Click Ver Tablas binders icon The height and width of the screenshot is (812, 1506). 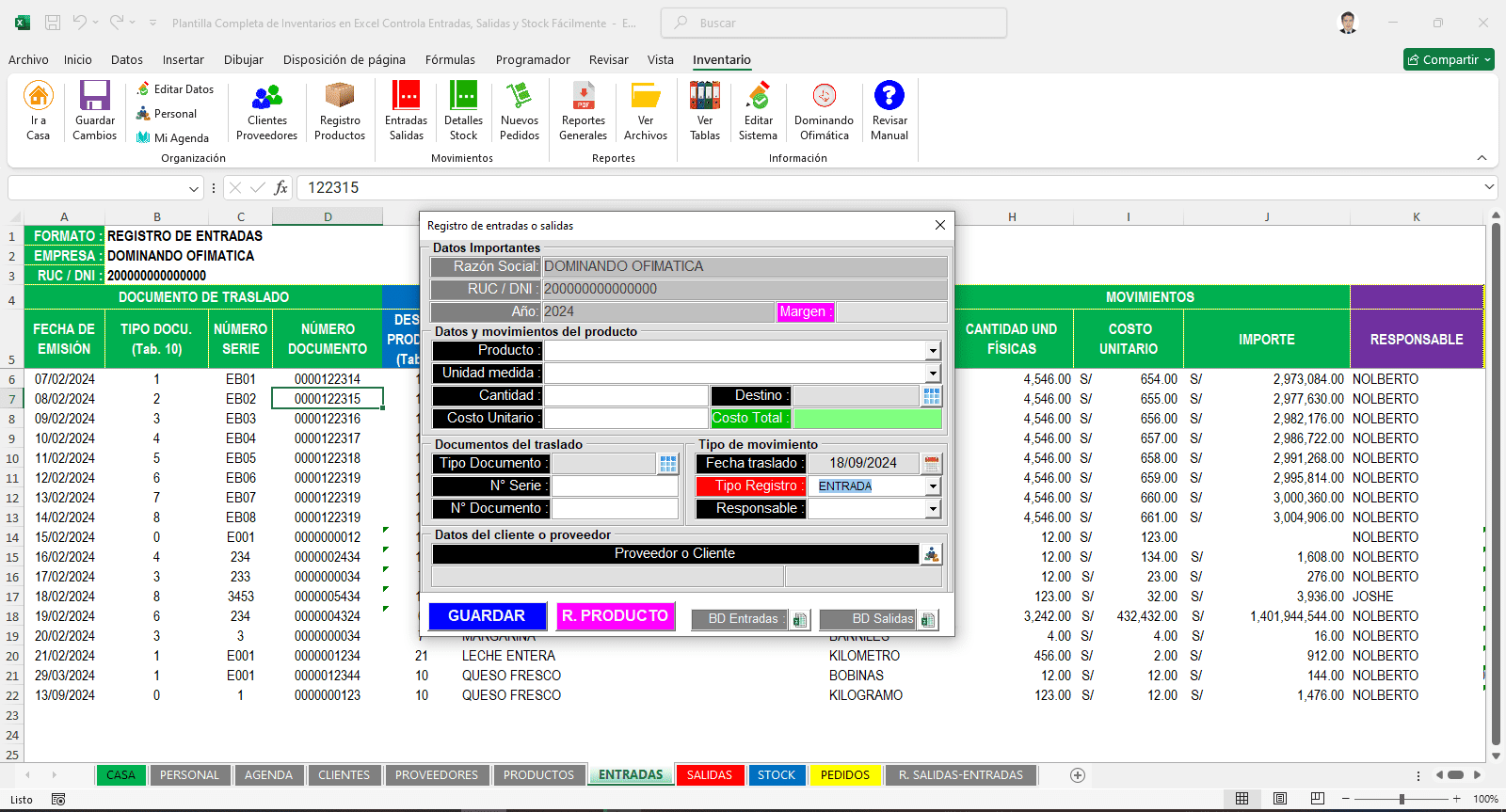coord(705,96)
